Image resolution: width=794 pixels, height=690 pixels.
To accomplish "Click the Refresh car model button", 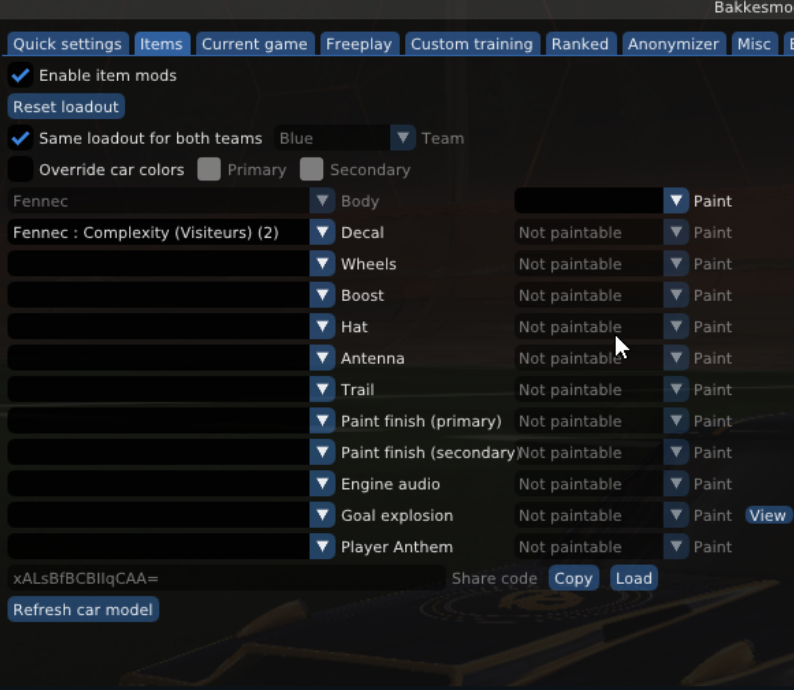I will click(x=83, y=610).
